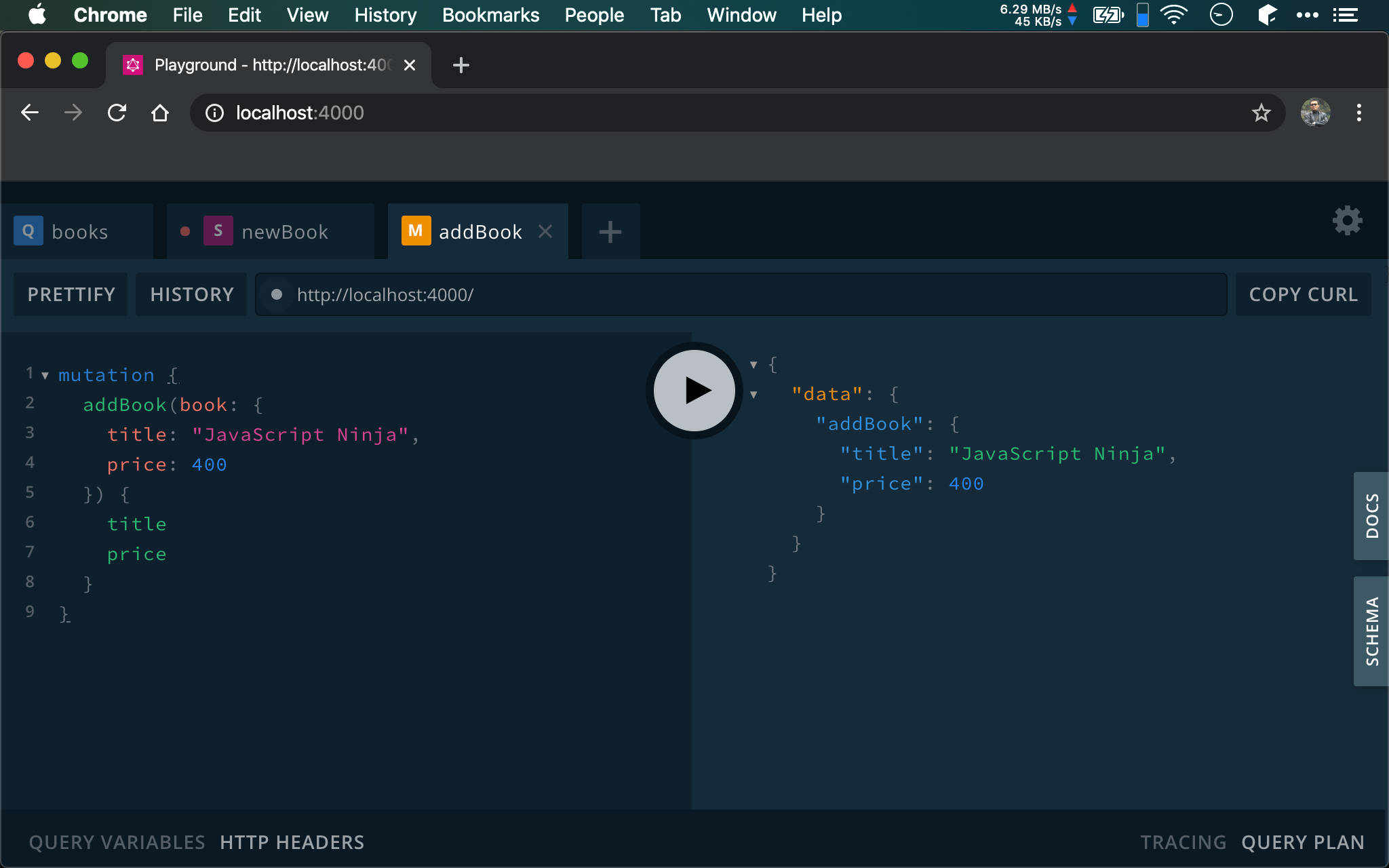Close the addBook tab
This screenshot has height=868, width=1389.
pos(547,231)
